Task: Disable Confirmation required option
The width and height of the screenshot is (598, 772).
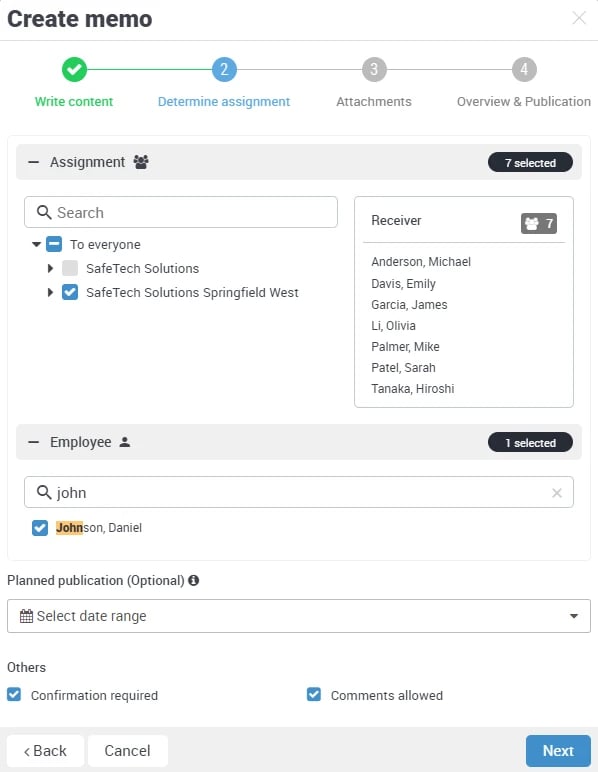Action: 14,695
